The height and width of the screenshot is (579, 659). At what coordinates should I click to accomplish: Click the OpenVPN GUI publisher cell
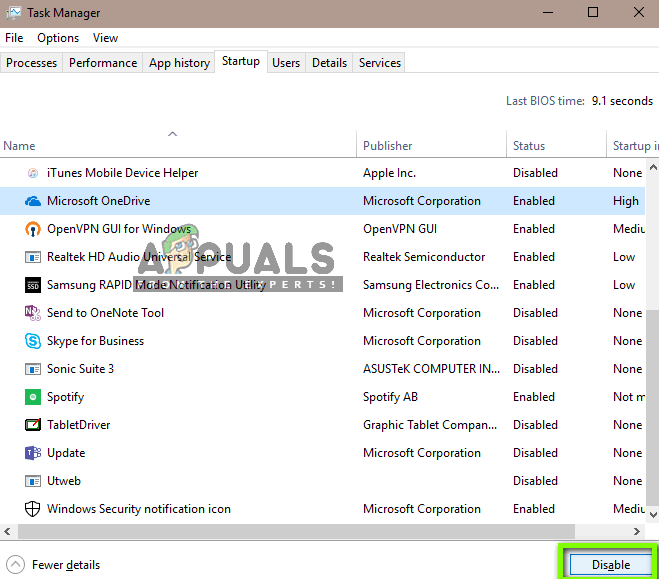pyautogui.click(x=400, y=229)
